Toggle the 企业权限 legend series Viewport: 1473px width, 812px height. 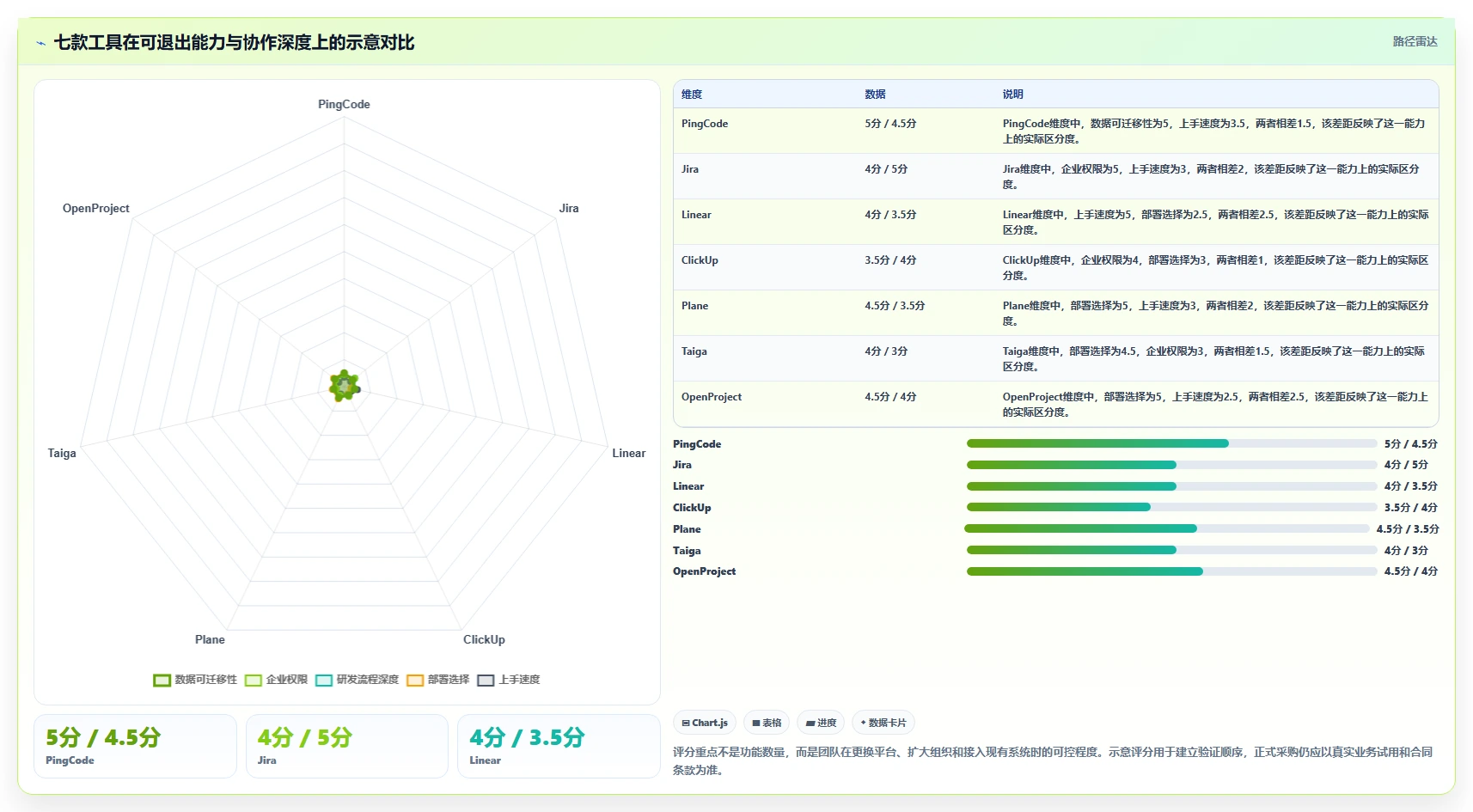tap(276, 680)
